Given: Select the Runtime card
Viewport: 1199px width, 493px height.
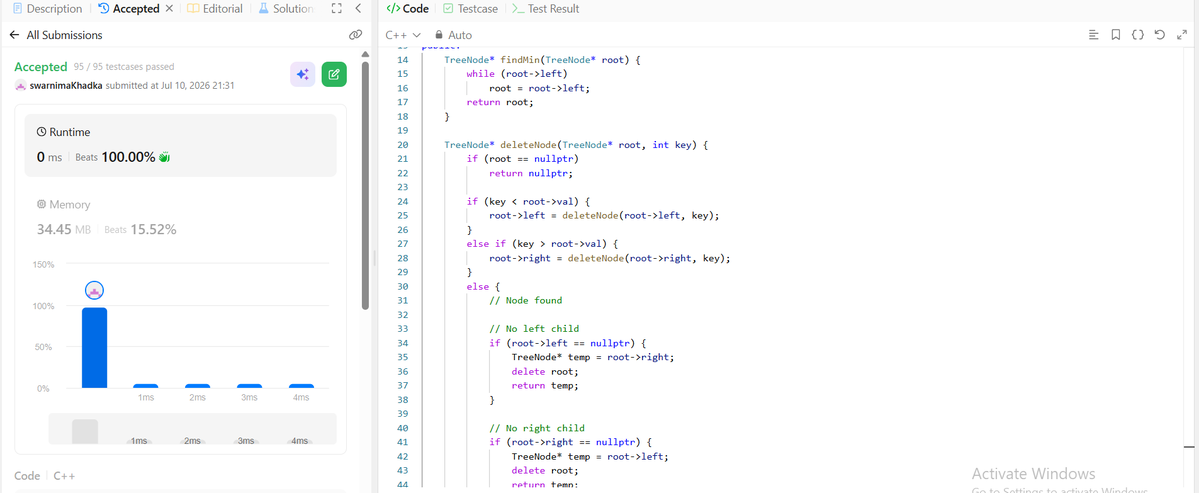Looking at the screenshot, I should click(180, 145).
